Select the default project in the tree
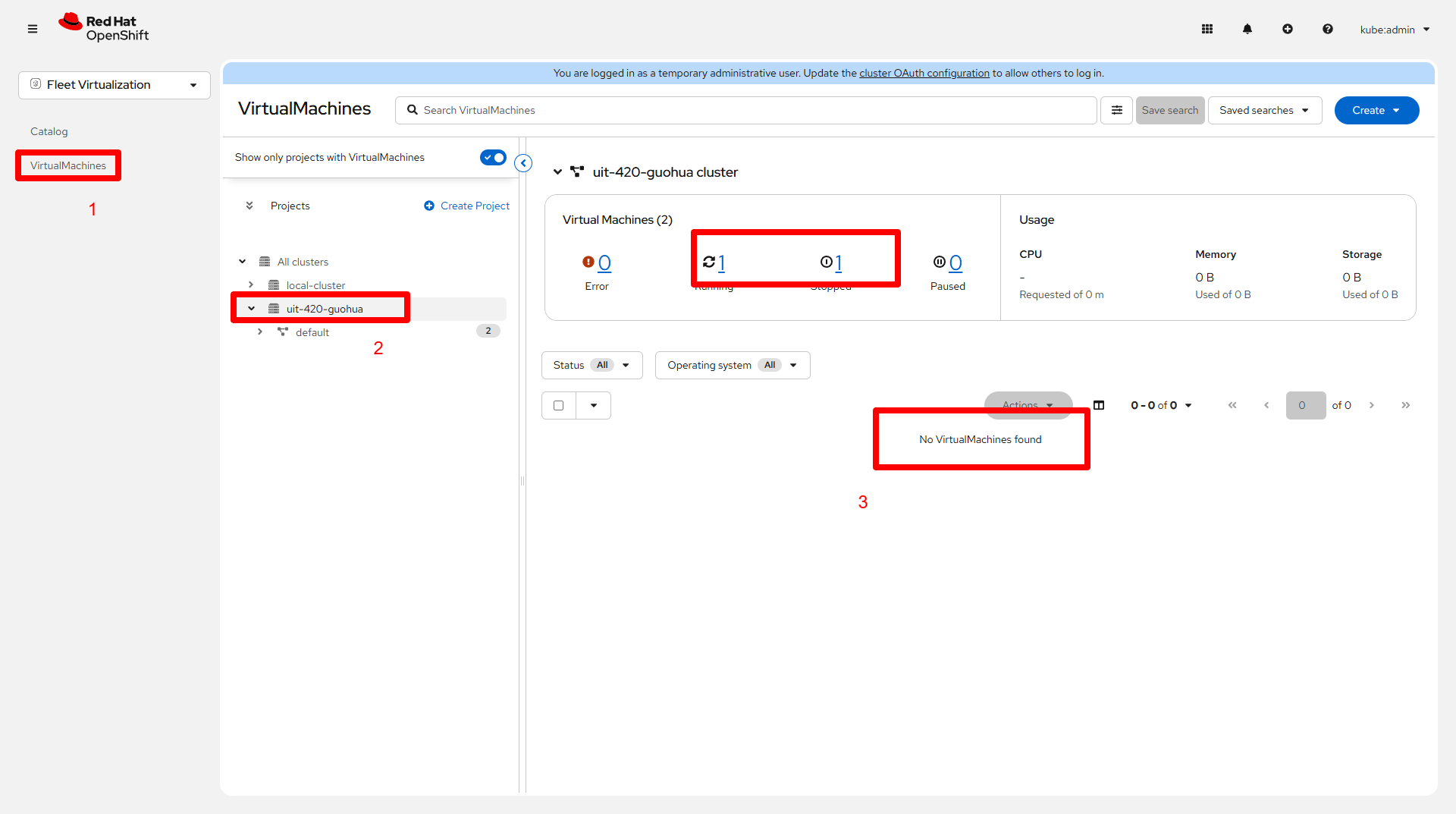 (x=312, y=332)
